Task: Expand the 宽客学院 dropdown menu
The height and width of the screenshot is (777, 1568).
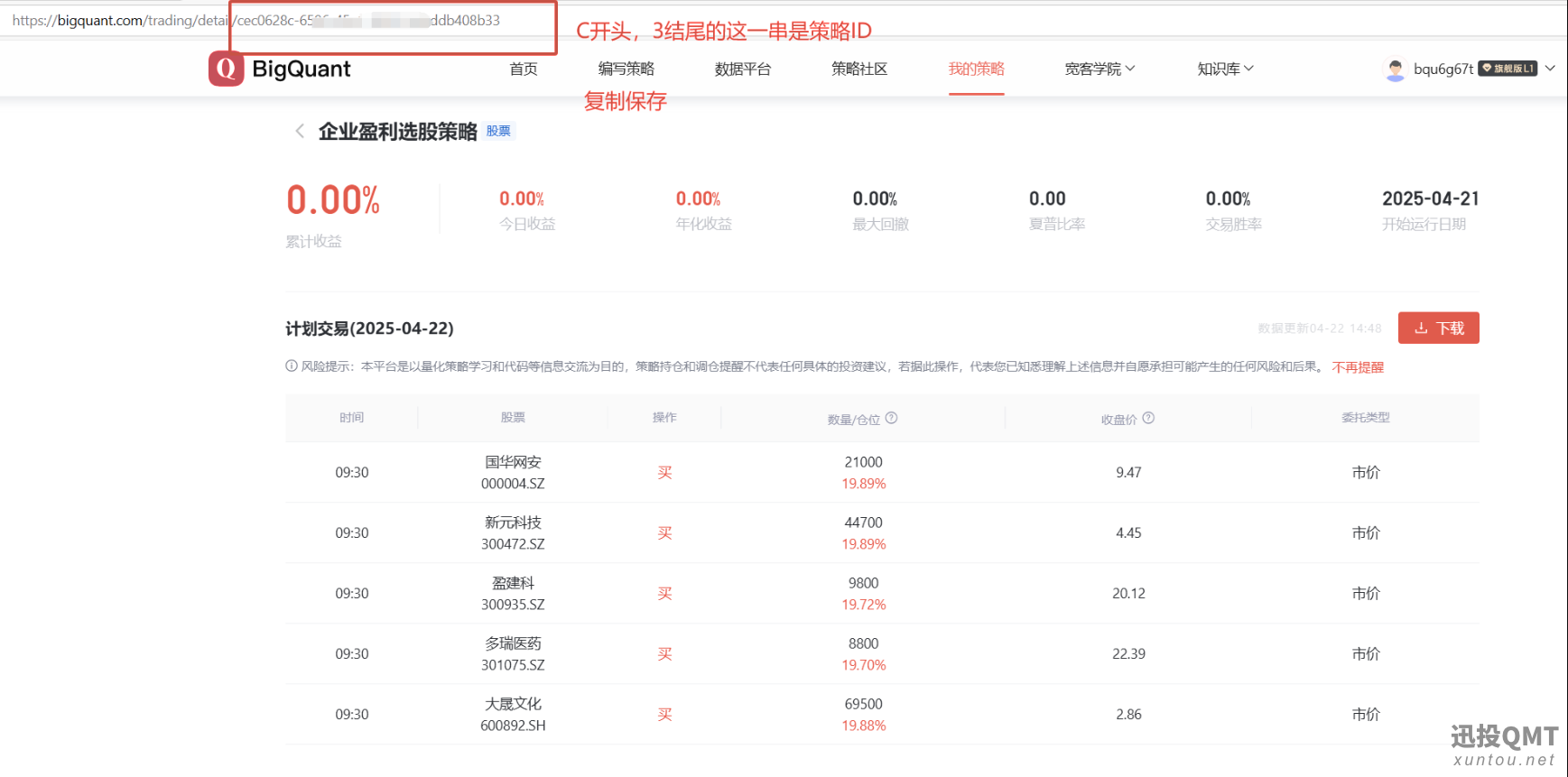Action: [x=1099, y=69]
